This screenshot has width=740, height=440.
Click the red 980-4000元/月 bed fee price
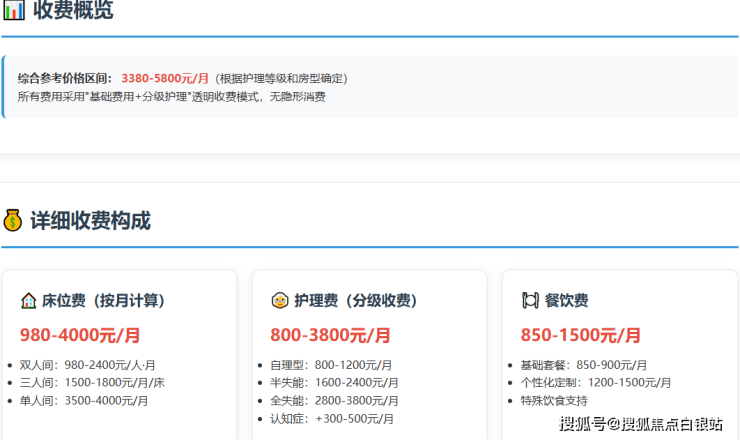(x=80, y=335)
